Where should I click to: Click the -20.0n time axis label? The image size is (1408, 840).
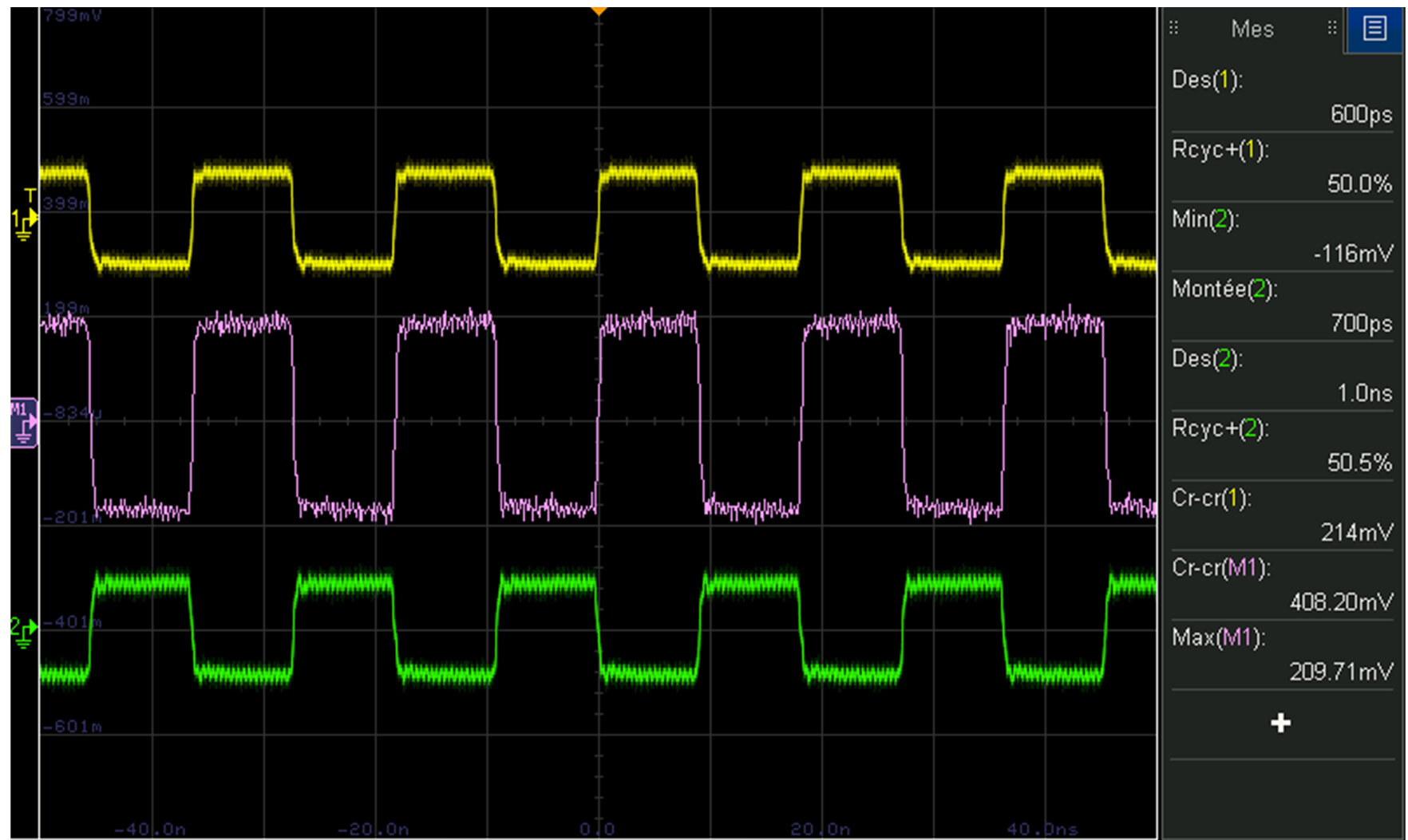click(x=374, y=830)
